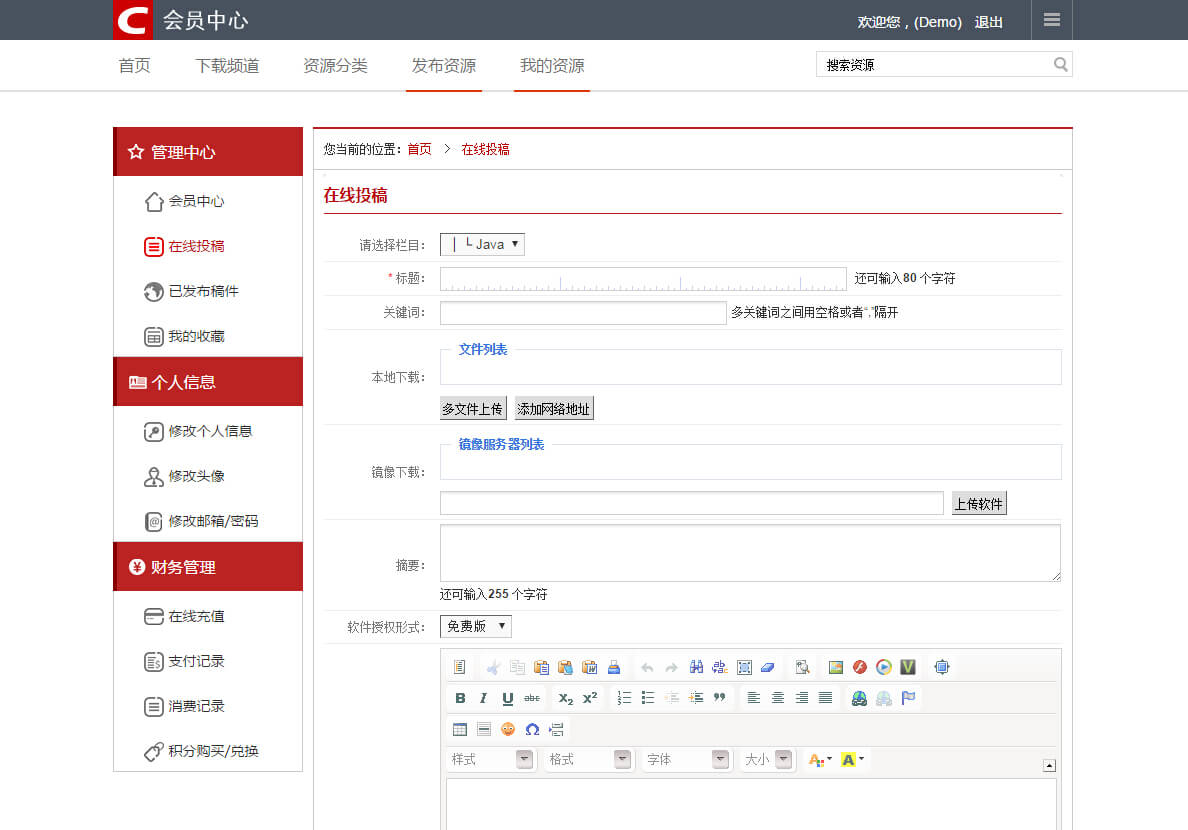Open the Java column selection dropdown
The height and width of the screenshot is (830, 1188).
coord(482,244)
